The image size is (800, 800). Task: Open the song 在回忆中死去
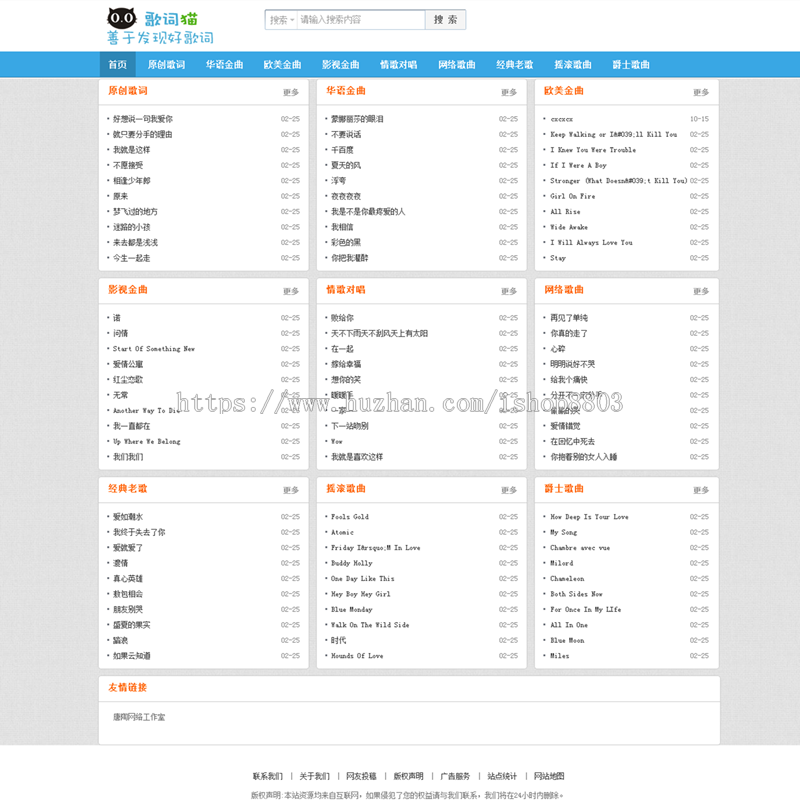pyautogui.click(x=572, y=441)
